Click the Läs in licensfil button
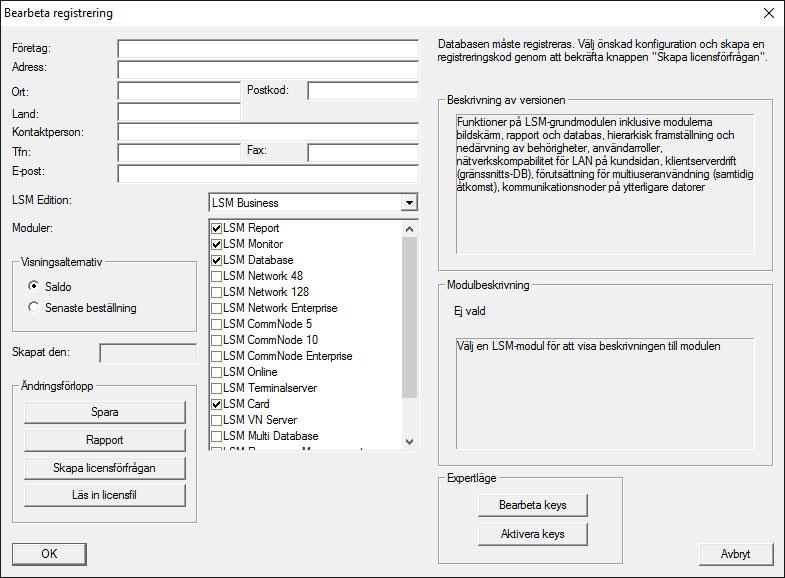785x578 pixels. click(x=105, y=495)
